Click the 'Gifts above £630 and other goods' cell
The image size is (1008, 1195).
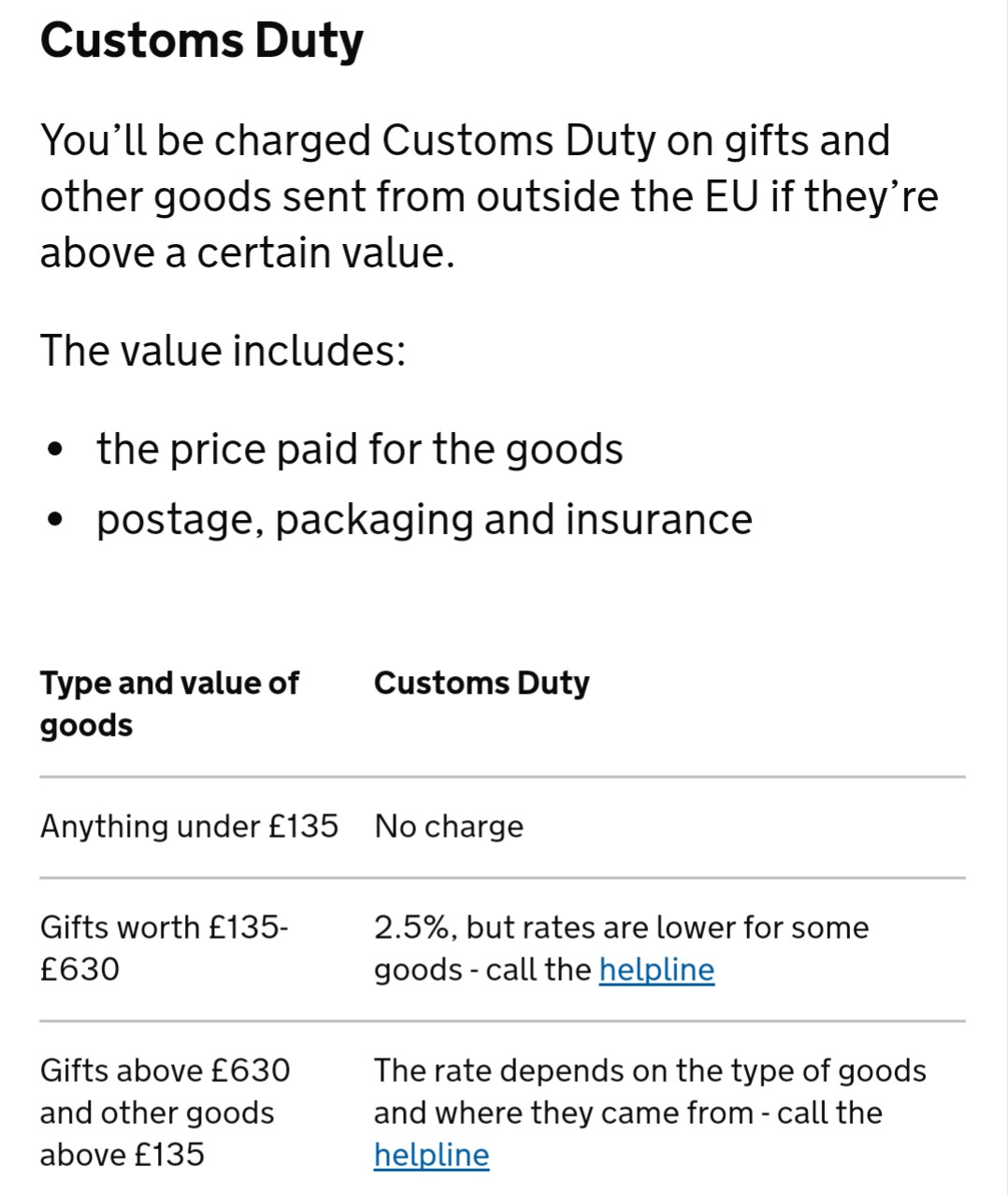(x=166, y=1091)
